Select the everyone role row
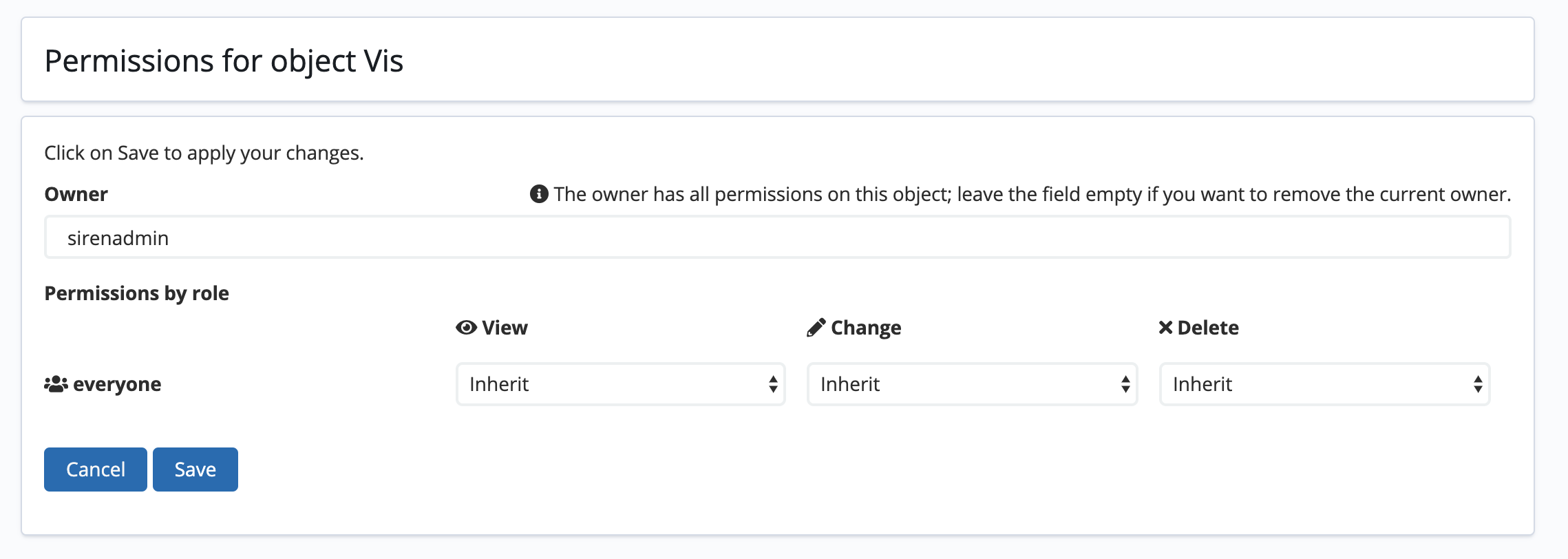1568x559 pixels. click(116, 383)
